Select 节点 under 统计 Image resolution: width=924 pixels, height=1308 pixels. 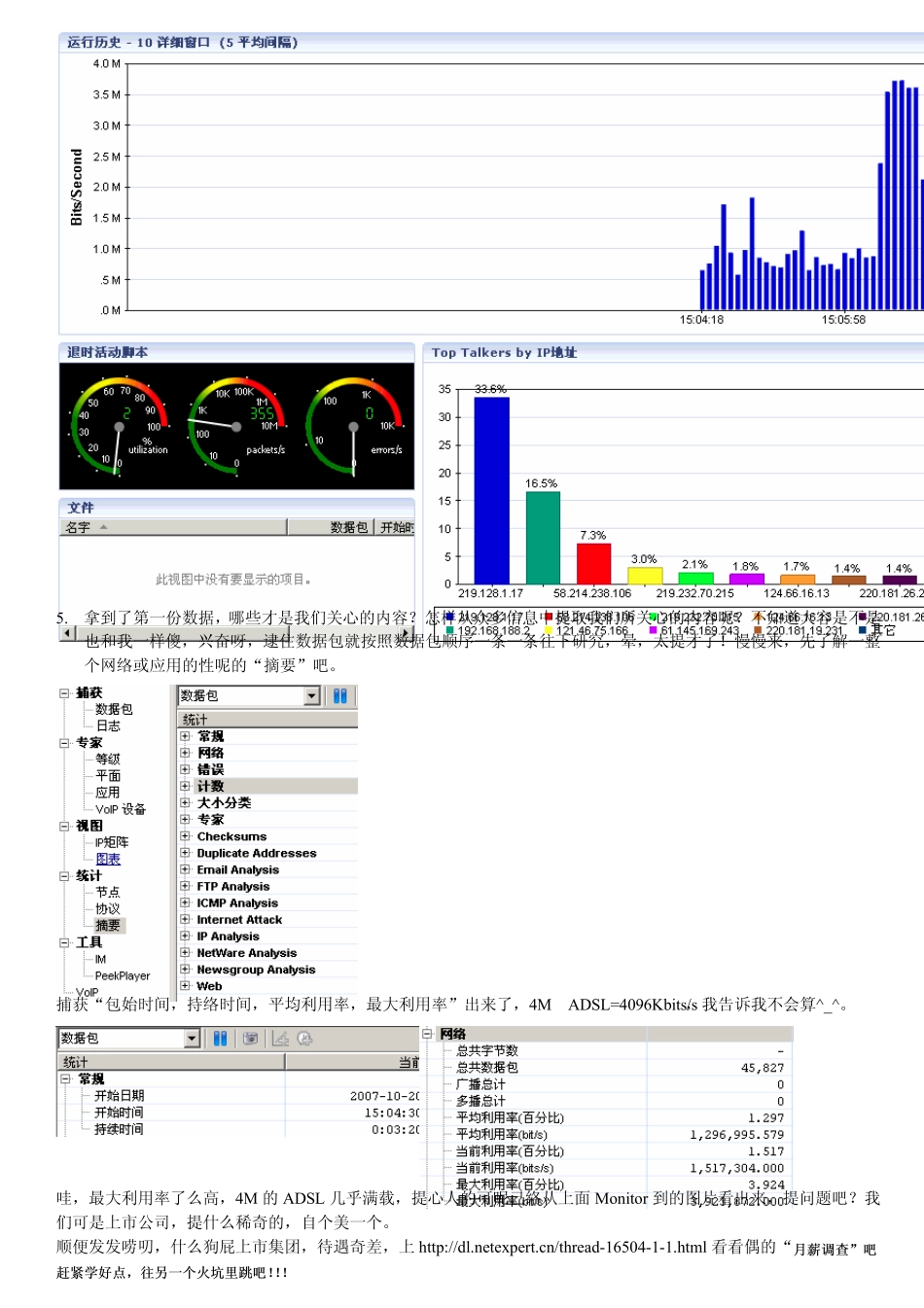(x=108, y=892)
